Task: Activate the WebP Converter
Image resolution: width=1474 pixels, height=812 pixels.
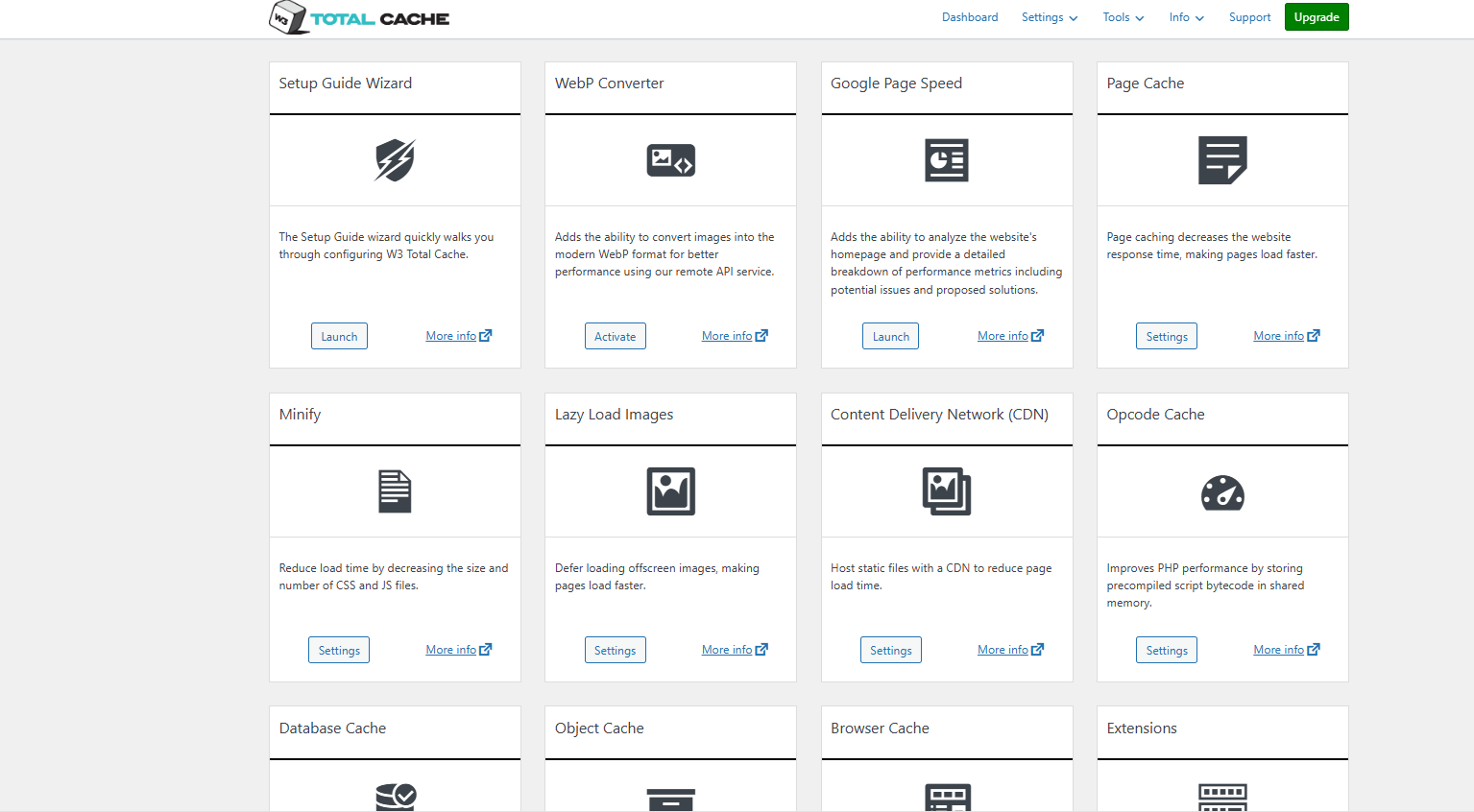Action: click(x=615, y=336)
